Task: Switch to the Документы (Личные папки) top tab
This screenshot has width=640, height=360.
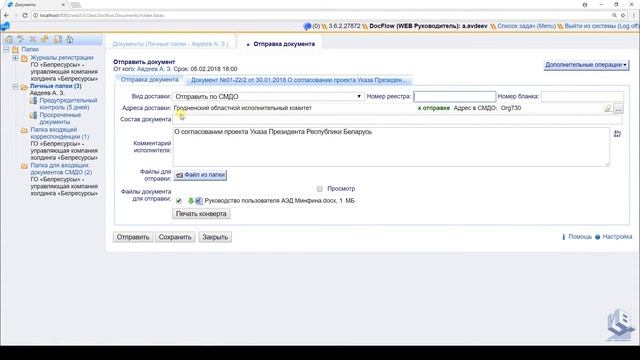Action: coord(170,44)
